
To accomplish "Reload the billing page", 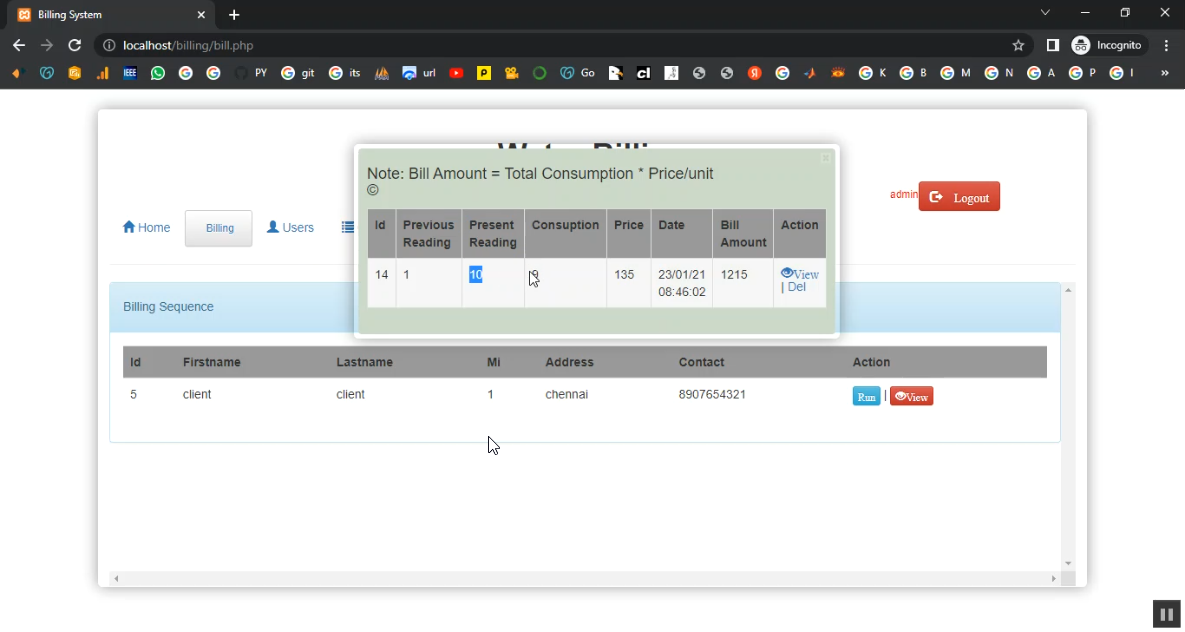I will click(x=74, y=45).
